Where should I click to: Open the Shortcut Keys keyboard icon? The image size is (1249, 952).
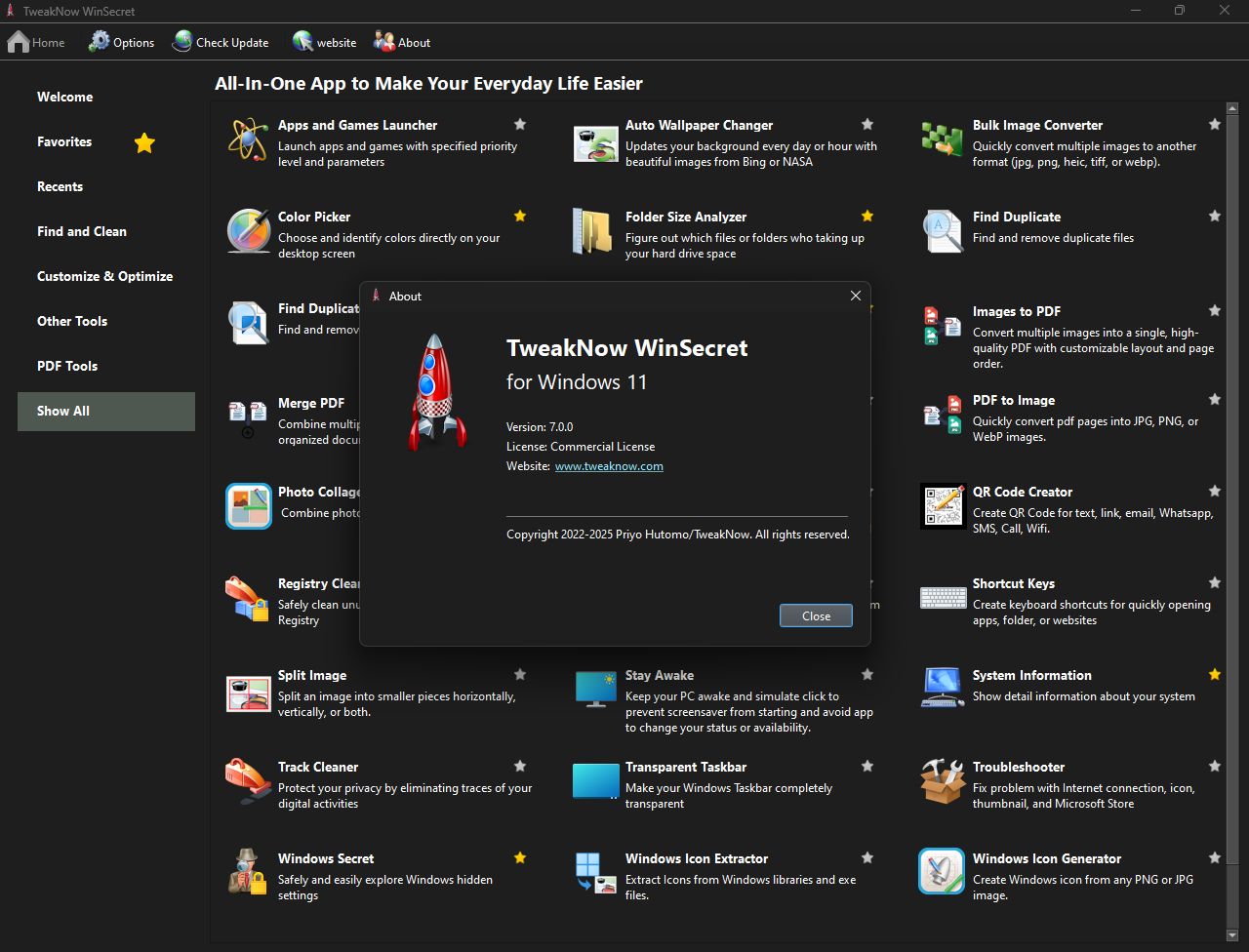pyautogui.click(x=943, y=597)
